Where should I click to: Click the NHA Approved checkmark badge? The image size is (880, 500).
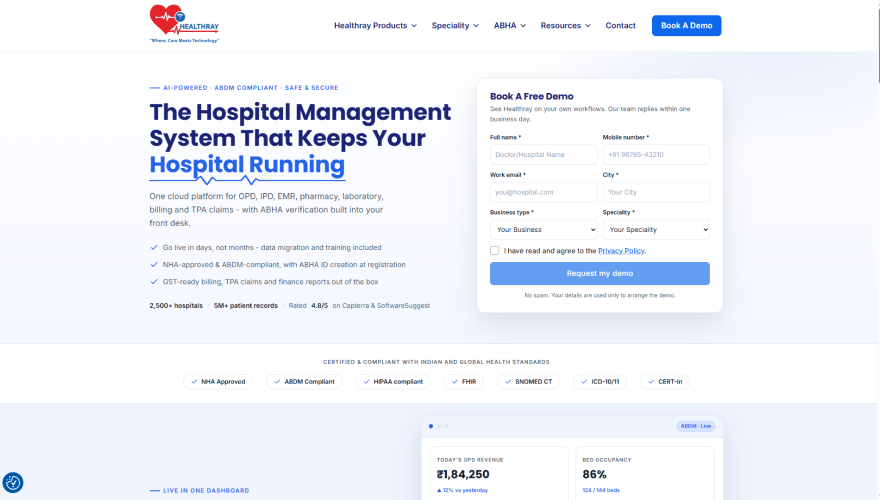click(x=218, y=382)
